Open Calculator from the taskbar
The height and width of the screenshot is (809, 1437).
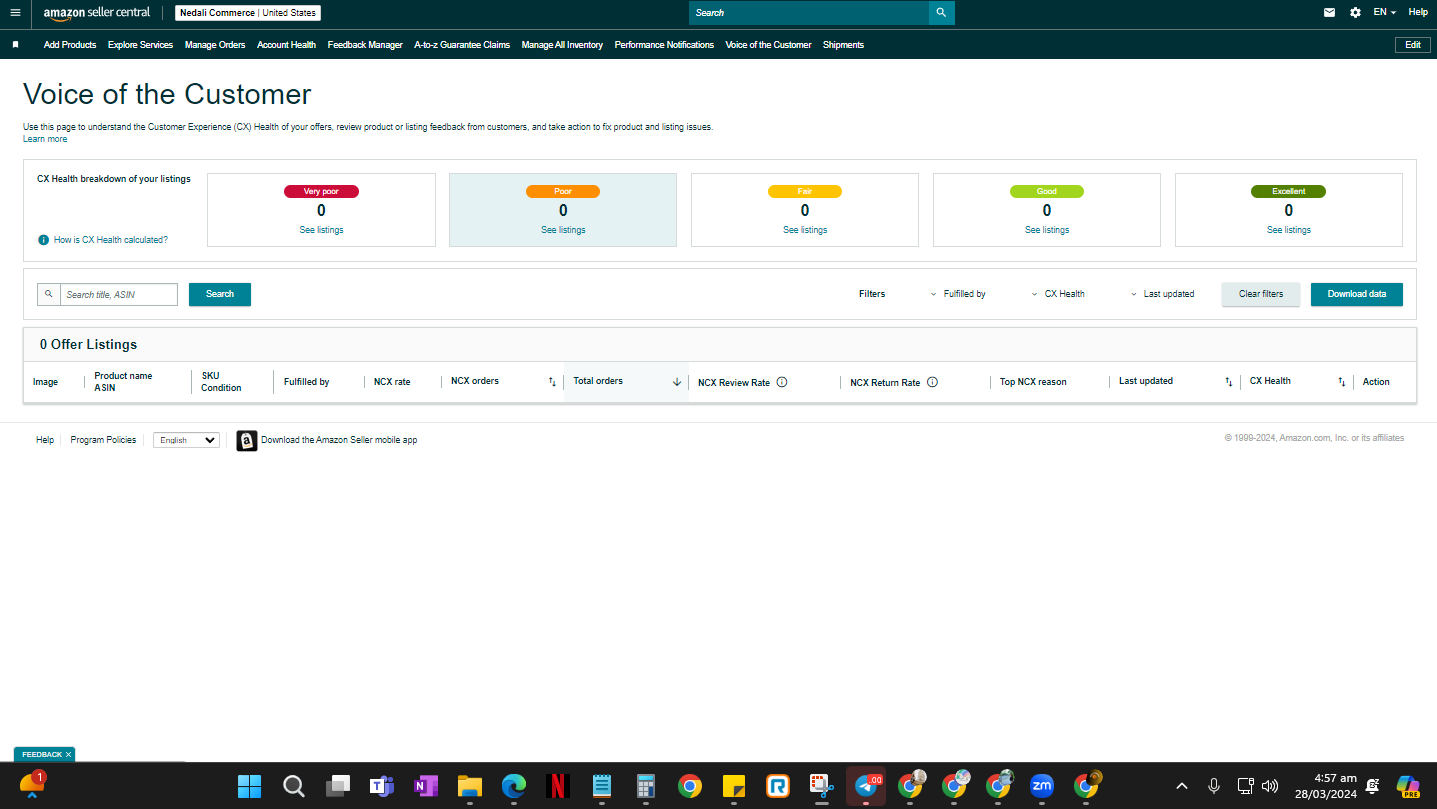click(x=646, y=786)
